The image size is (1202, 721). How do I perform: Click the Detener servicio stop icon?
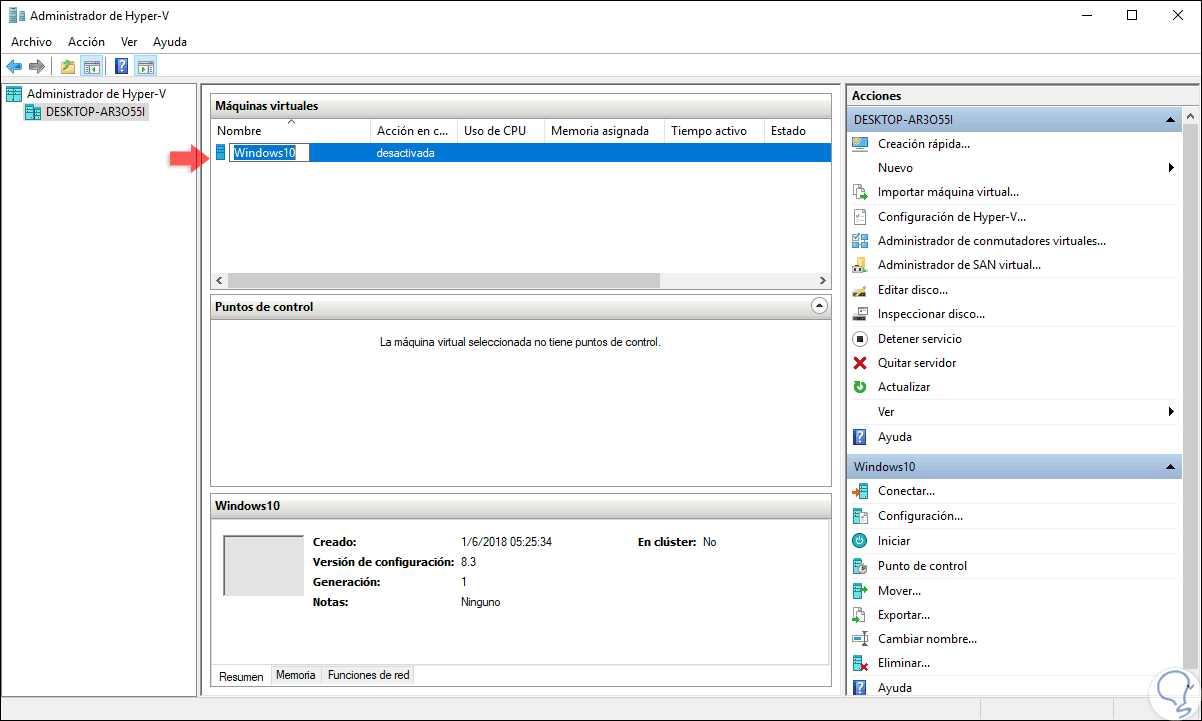(x=860, y=339)
